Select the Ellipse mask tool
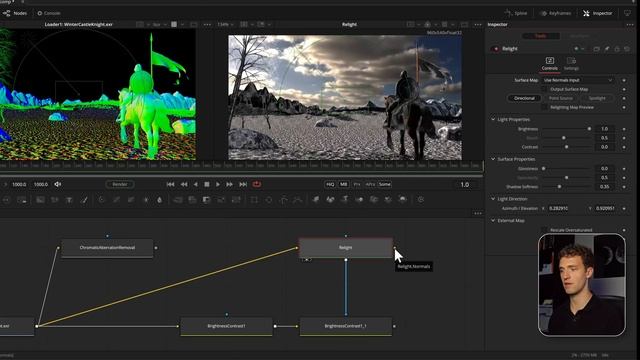 [x=269, y=200]
